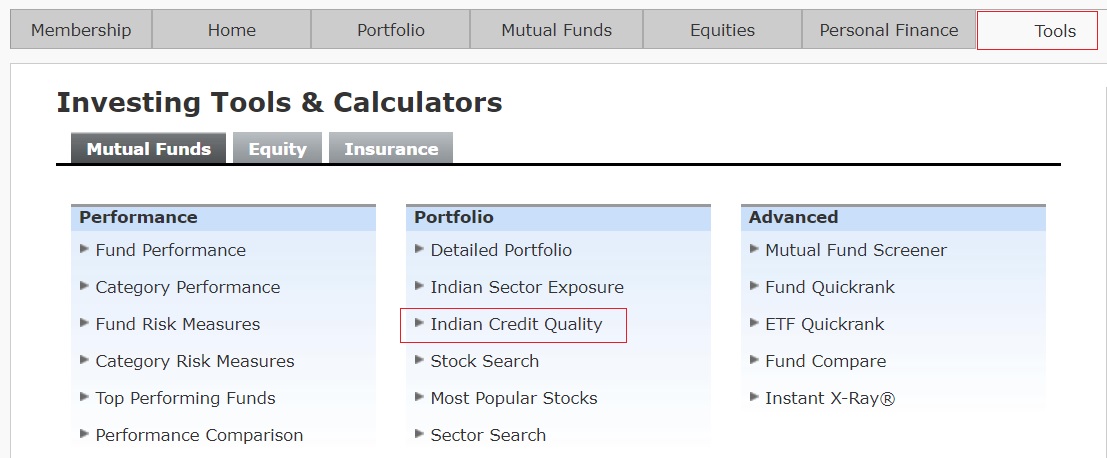Image resolution: width=1107 pixels, height=458 pixels.
Task: Visit the Most Popular Stocks link
Action: [x=514, y=398]
